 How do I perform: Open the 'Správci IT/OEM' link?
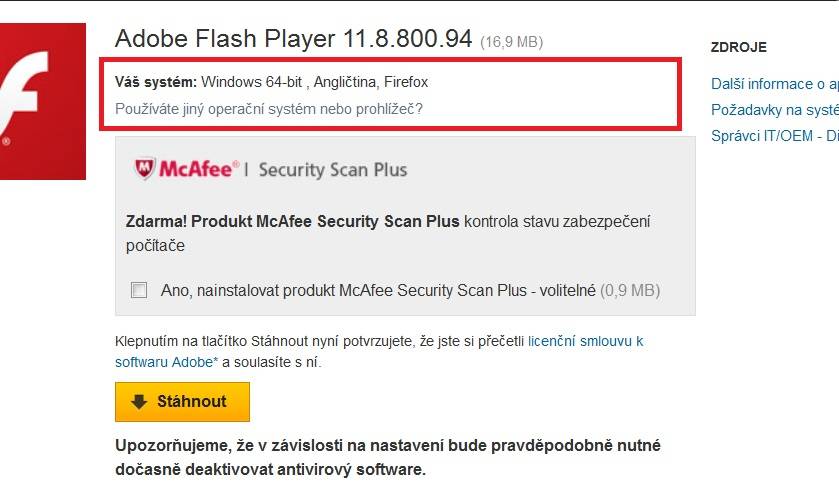[761, 136]
